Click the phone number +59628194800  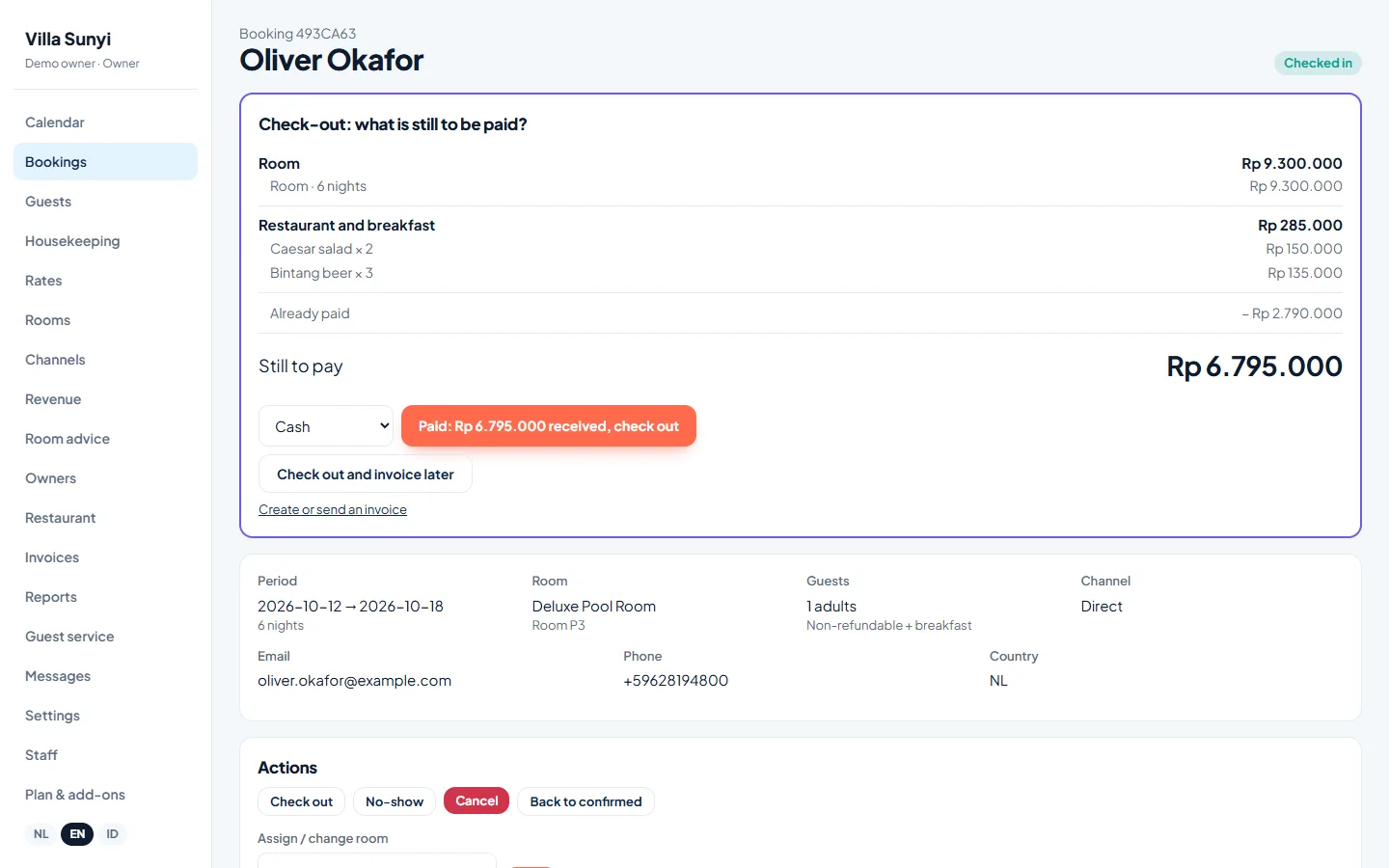[675, 681]
